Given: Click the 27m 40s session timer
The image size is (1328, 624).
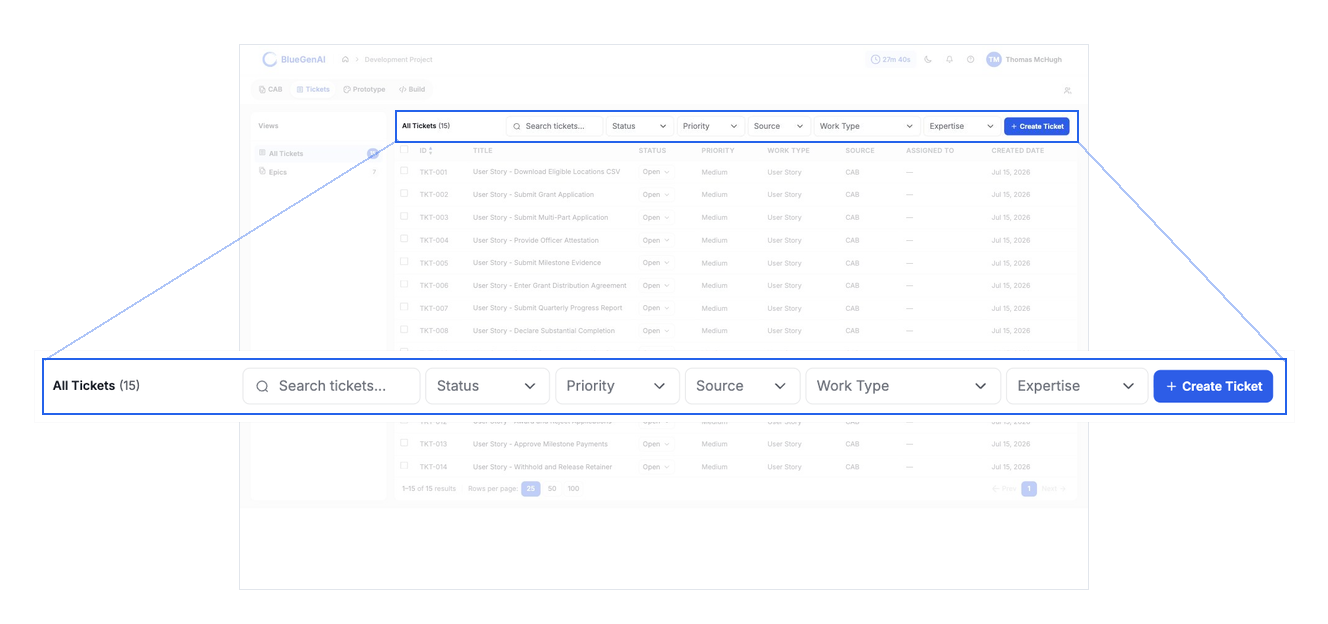Looking at the screenshot, I should tap(890, 60).
